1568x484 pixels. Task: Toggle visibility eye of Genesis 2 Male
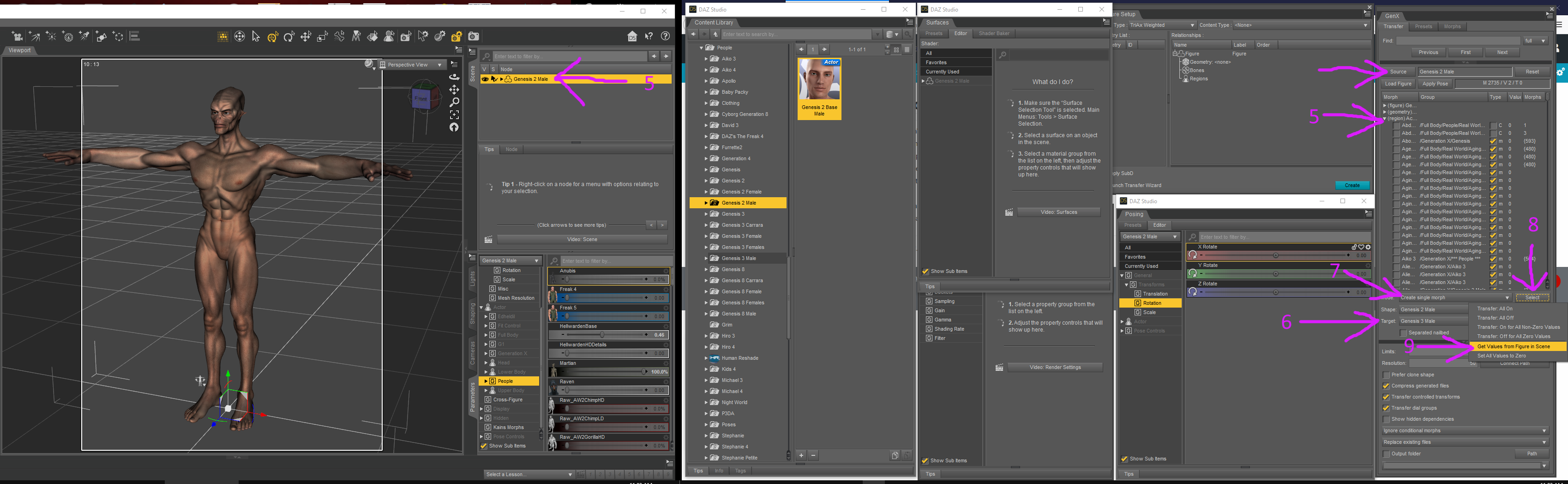[x=485, y=79]
